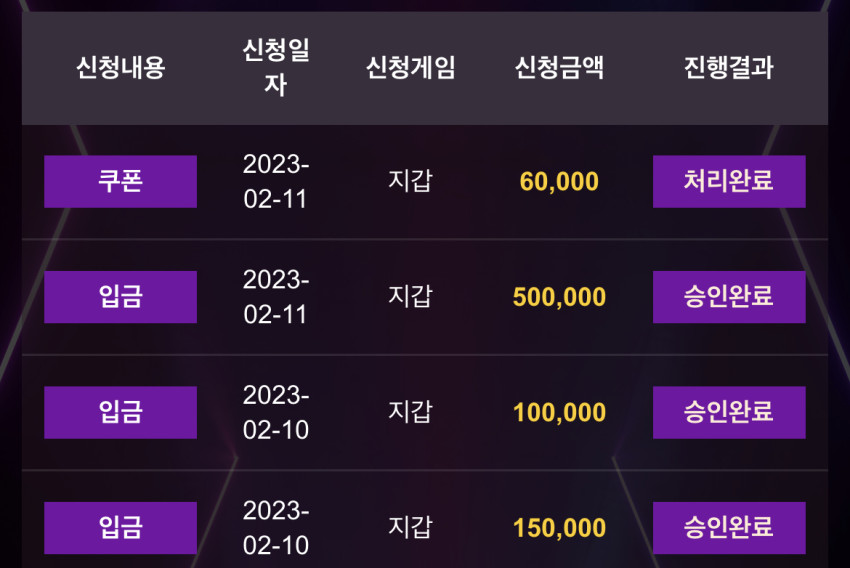The height and width of the screenshot is (568, 850).
Task: Click the 처리완료 status button
Action: click(729, 182)
